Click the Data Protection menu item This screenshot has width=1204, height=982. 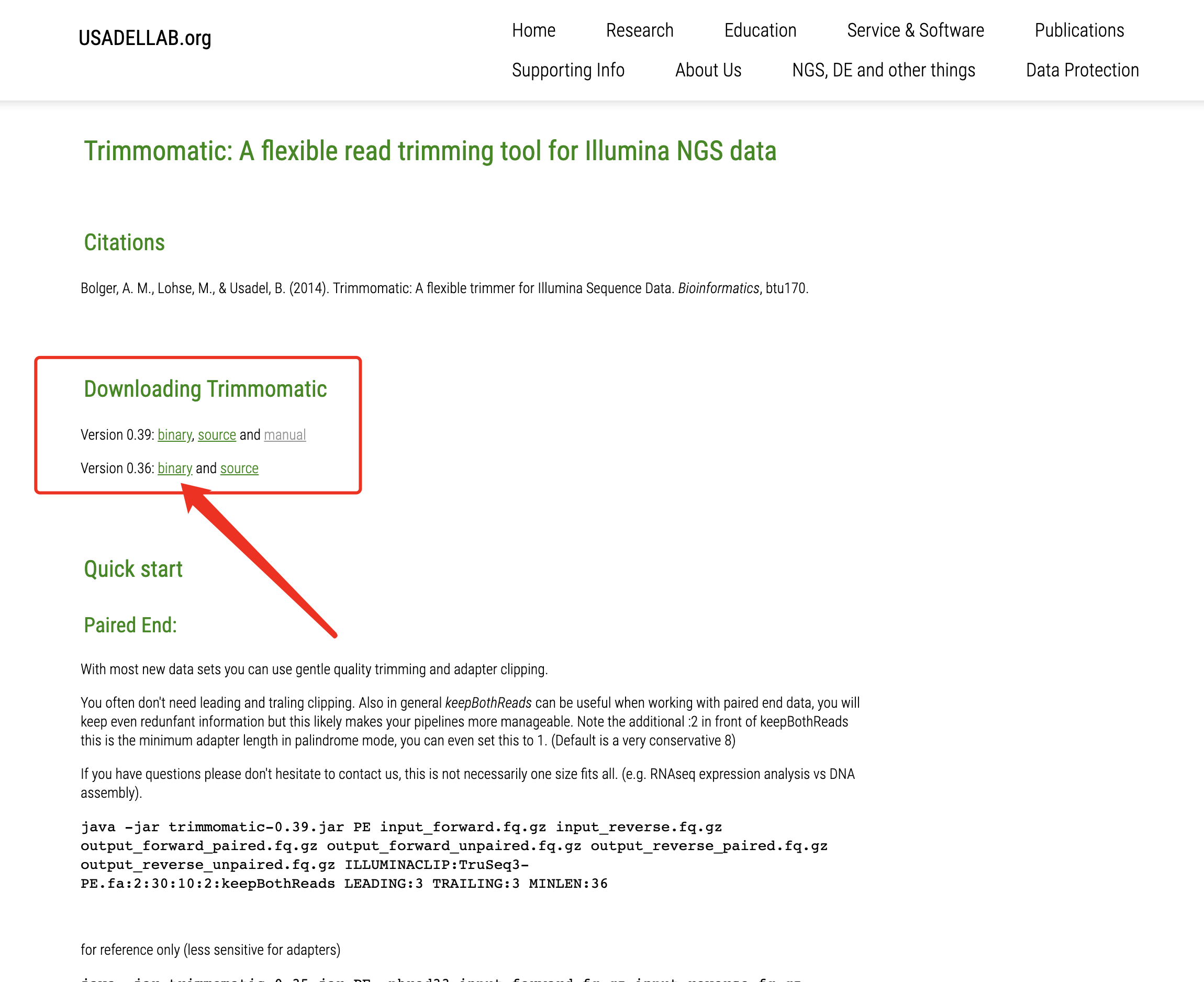(1082, 70)
